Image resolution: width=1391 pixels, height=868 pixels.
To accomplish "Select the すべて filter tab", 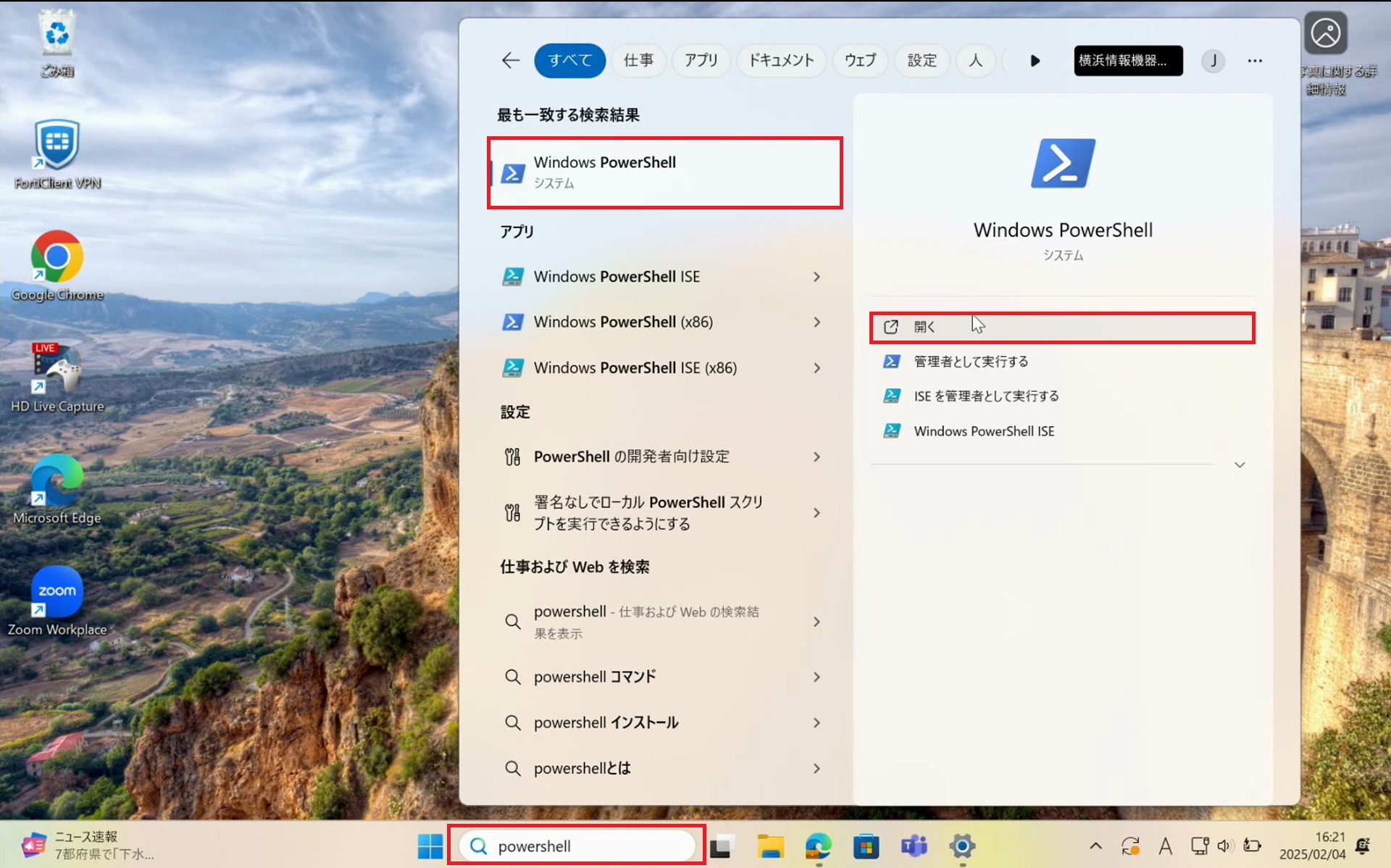I will click(570, 60).
